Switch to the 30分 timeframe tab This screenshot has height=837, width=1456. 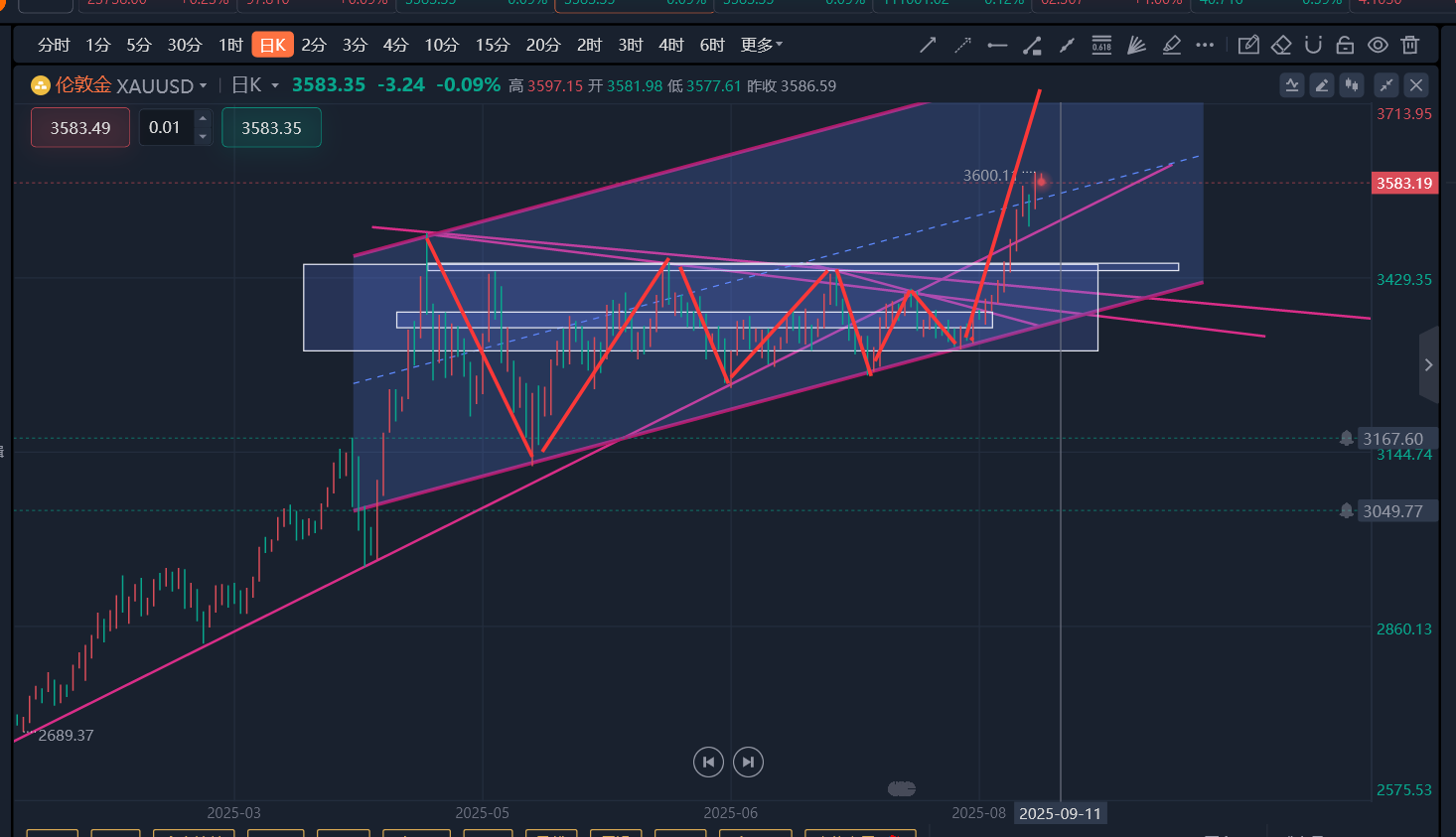click(x=184, y=45)
